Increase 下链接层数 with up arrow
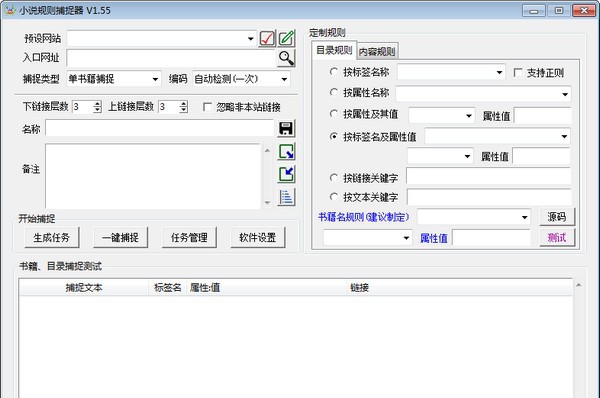The height and width of the screenshot is (398, 600). point(97,104)
